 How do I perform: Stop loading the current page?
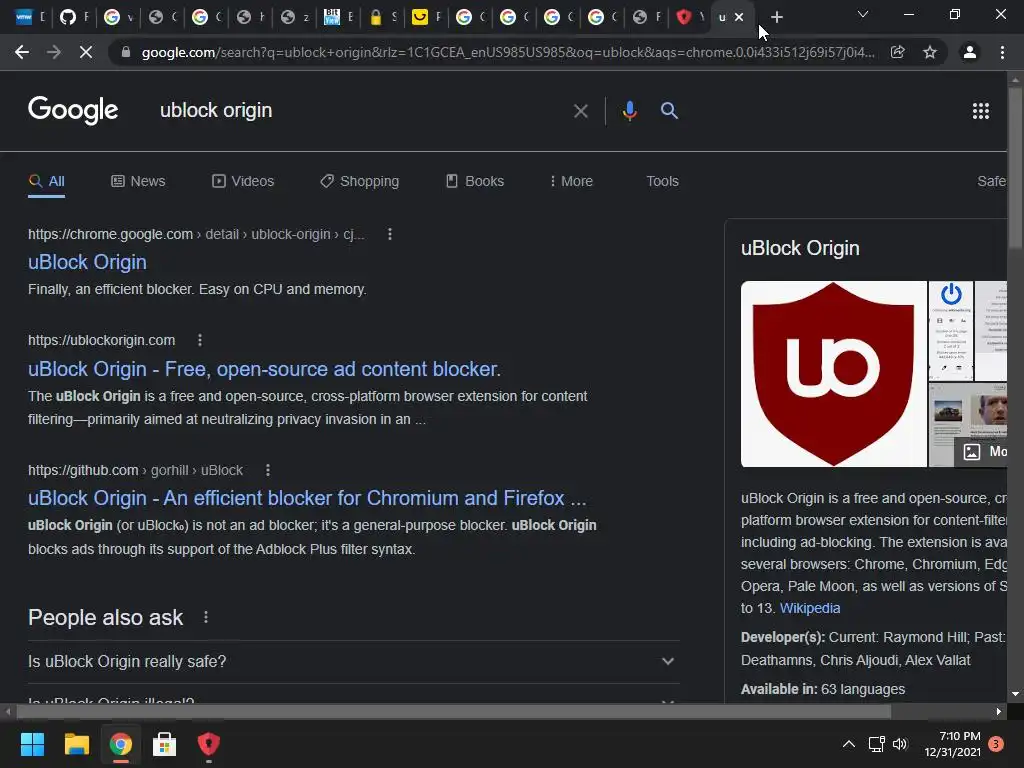86,52
